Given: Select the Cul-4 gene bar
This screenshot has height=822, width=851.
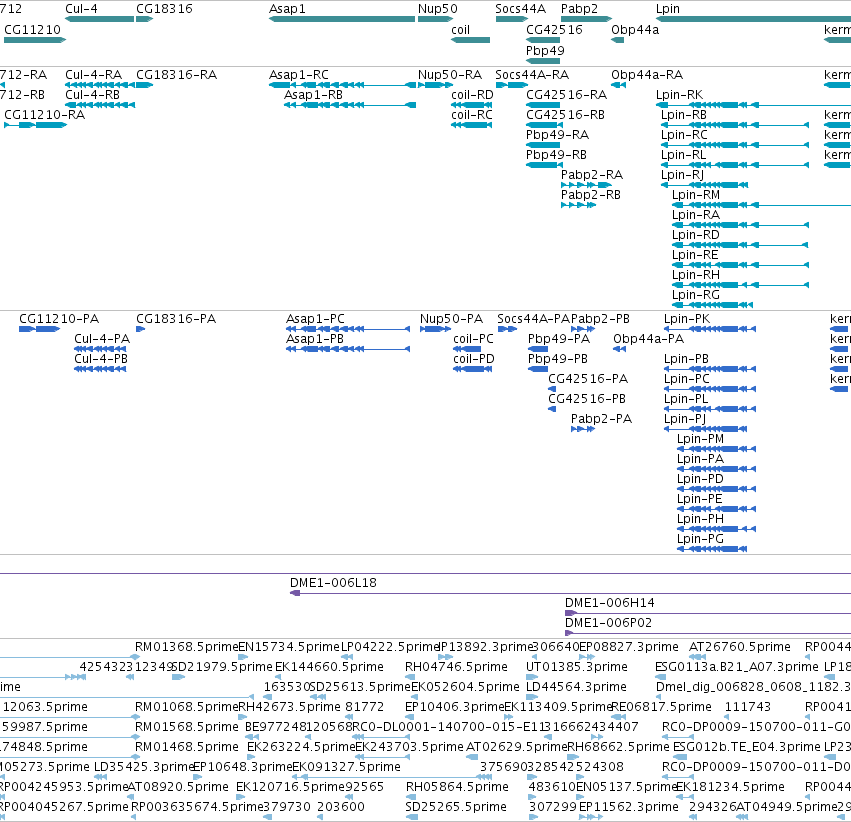Looking at the screenshot, I should pos(99,19).
